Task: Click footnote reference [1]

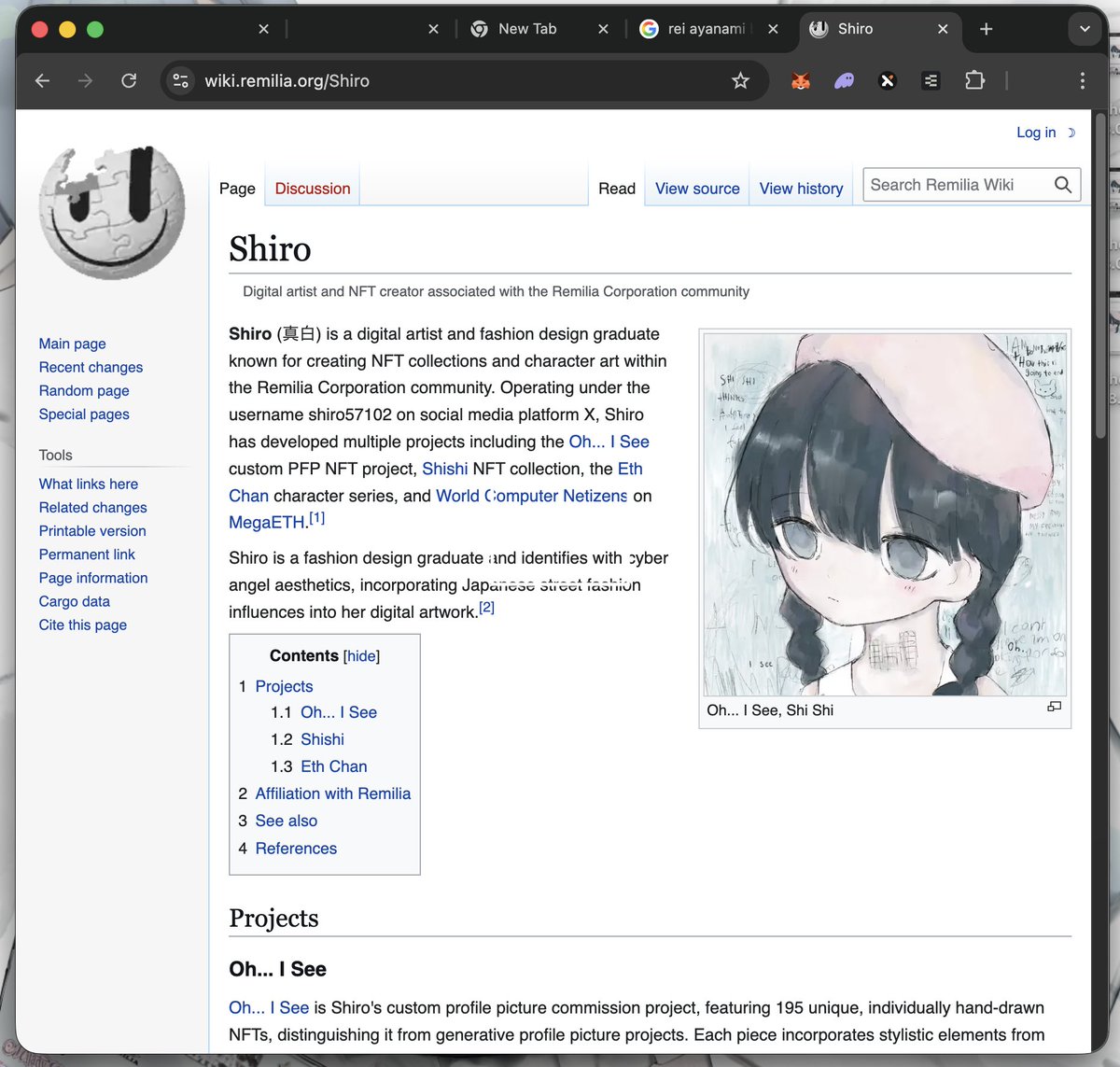Action: click(317, 517)
